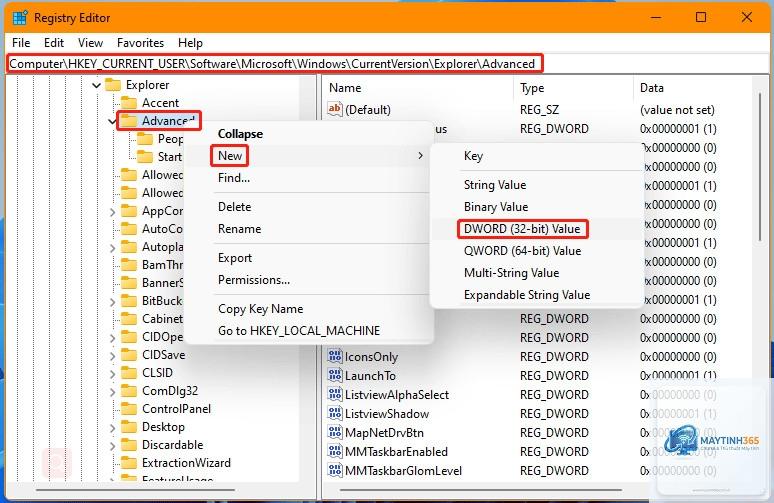Click the CIDSave folder icon
This screenshot has height=503, width=774.
[x=129, y=354]
